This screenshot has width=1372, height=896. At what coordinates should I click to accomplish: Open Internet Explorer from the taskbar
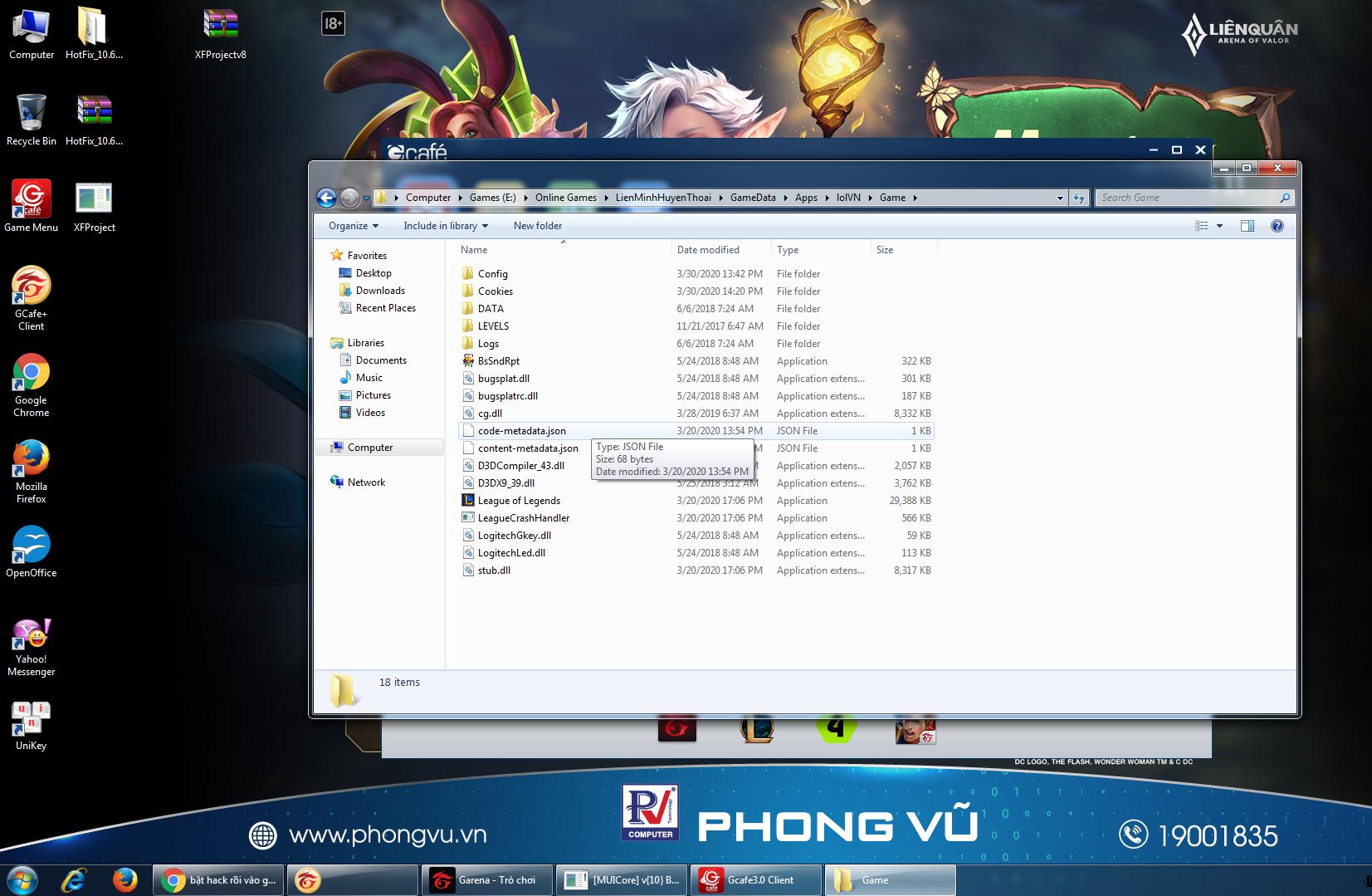coord(75,879)
